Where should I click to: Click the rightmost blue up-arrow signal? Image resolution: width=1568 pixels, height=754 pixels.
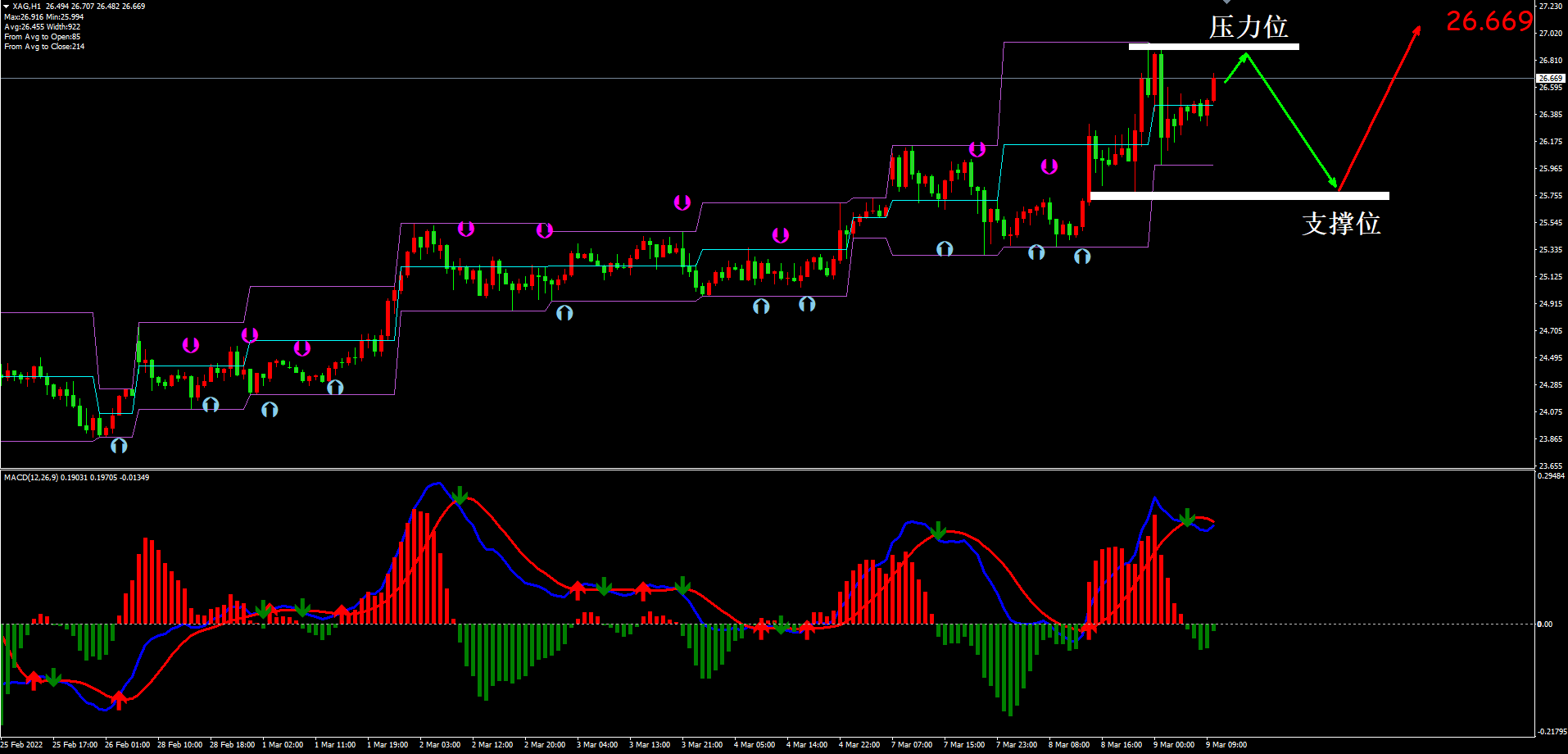1082,257
